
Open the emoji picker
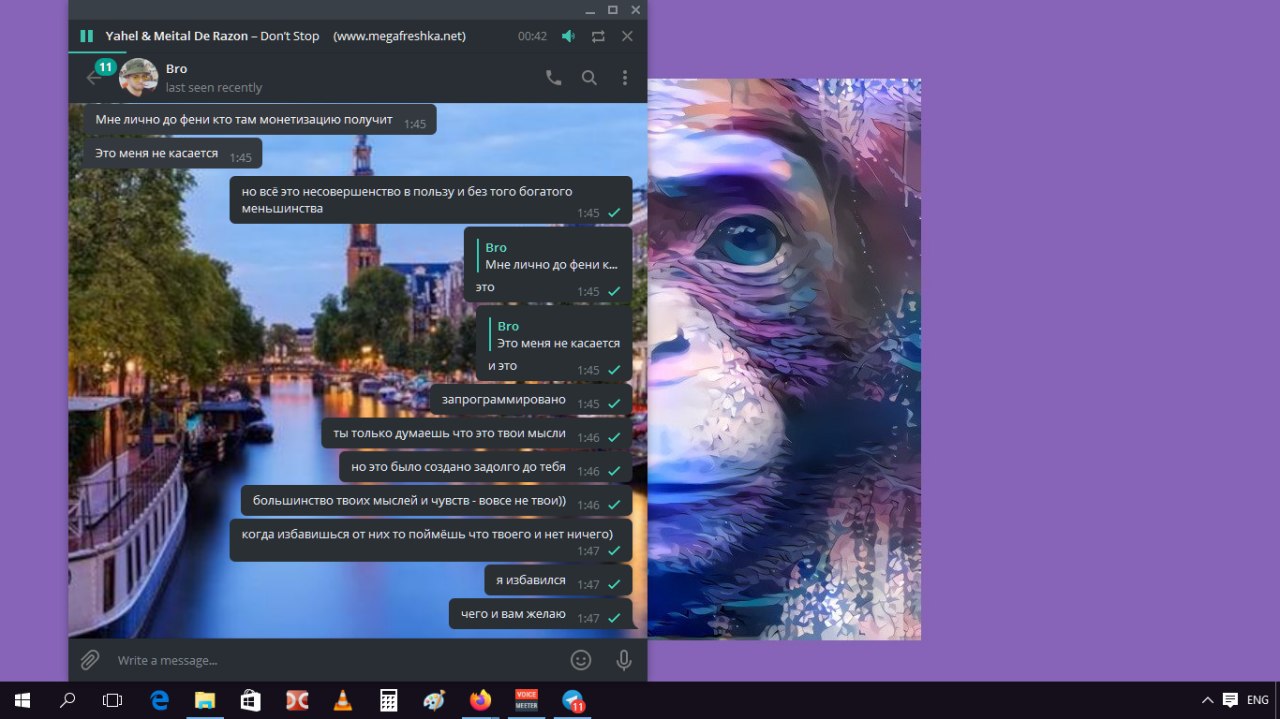580,660
